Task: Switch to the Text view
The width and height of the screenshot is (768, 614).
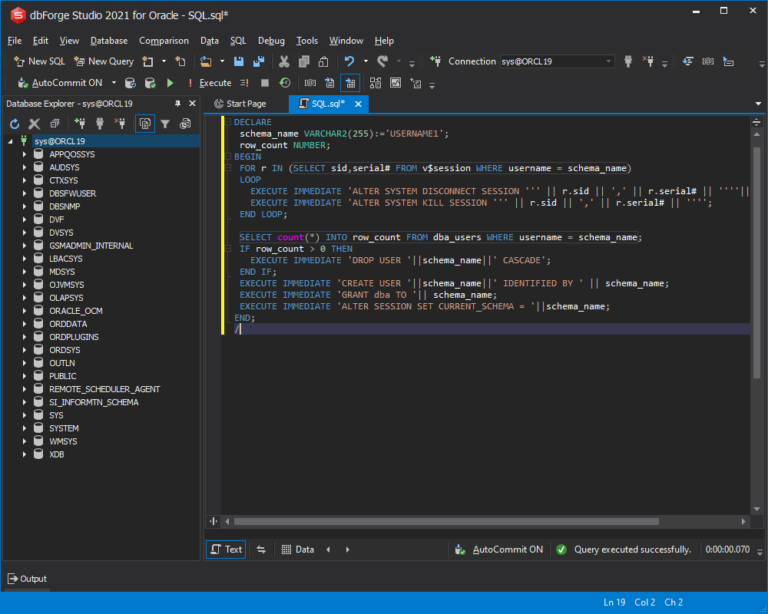Action: (226, 549)
